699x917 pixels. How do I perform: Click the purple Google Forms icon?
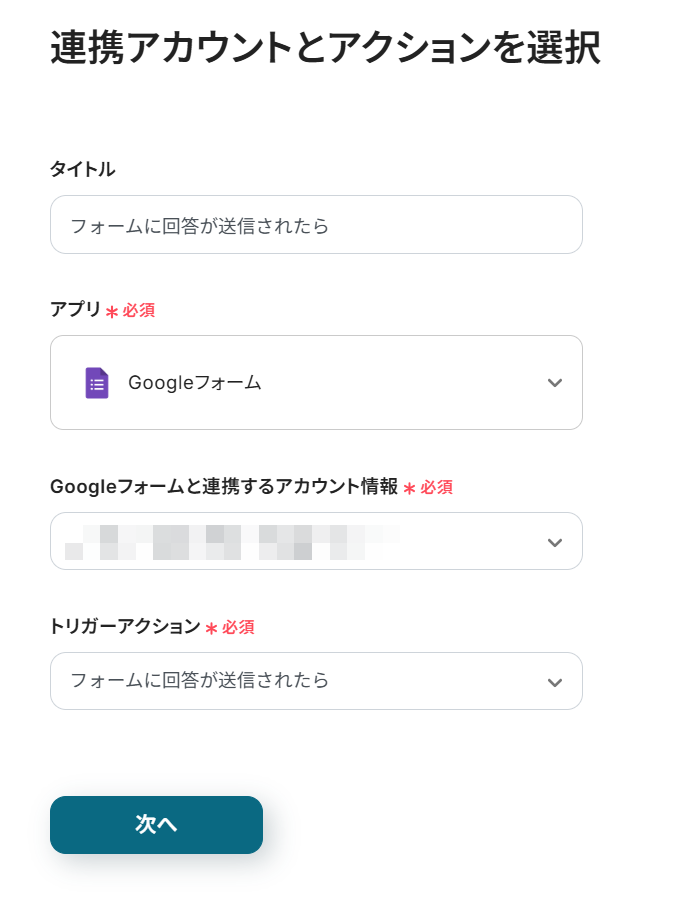(97, 383)
